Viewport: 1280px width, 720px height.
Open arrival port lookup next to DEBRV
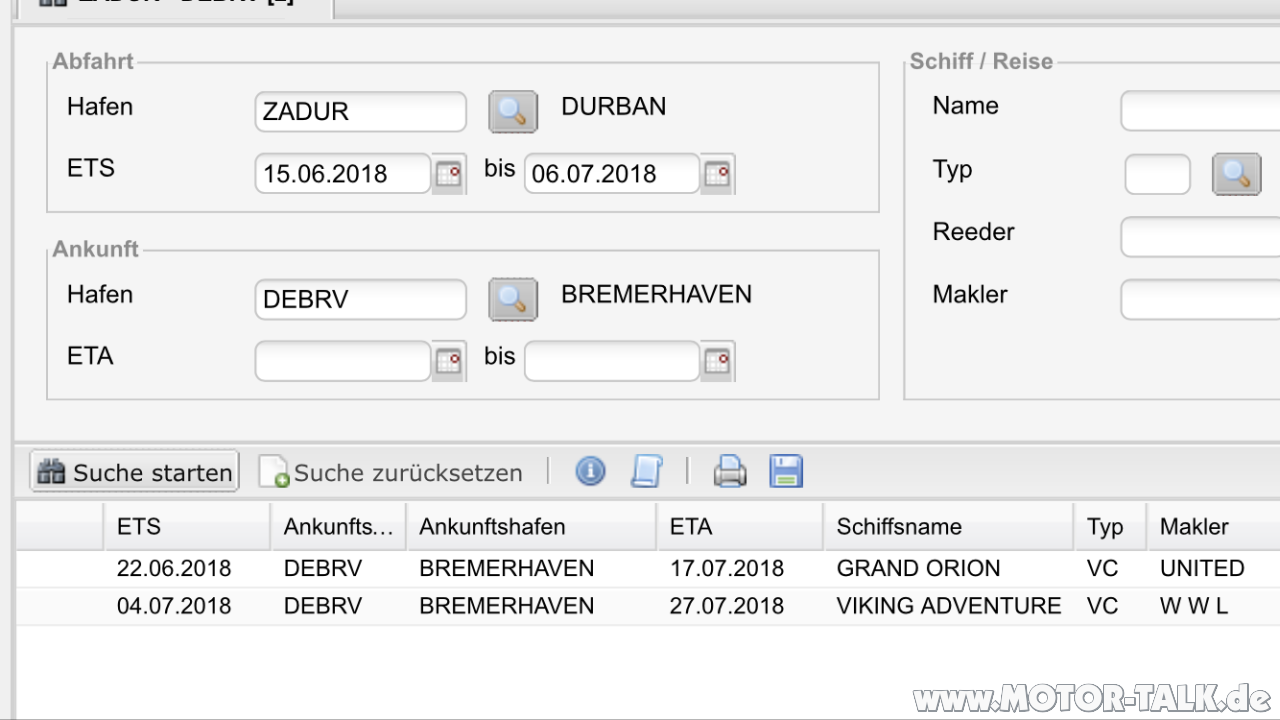tap(513, 299)
